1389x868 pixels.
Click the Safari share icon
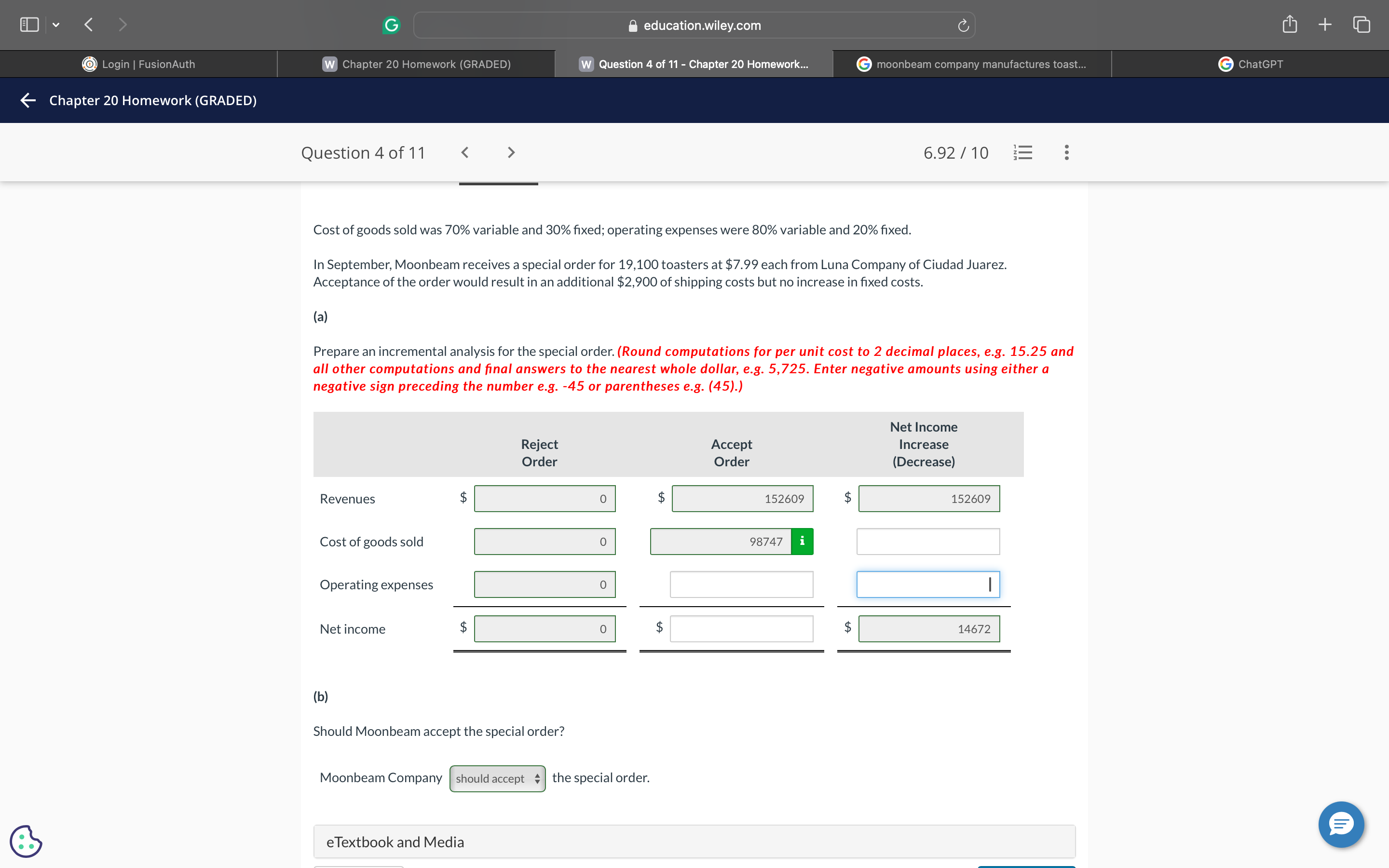point(1289,25)
